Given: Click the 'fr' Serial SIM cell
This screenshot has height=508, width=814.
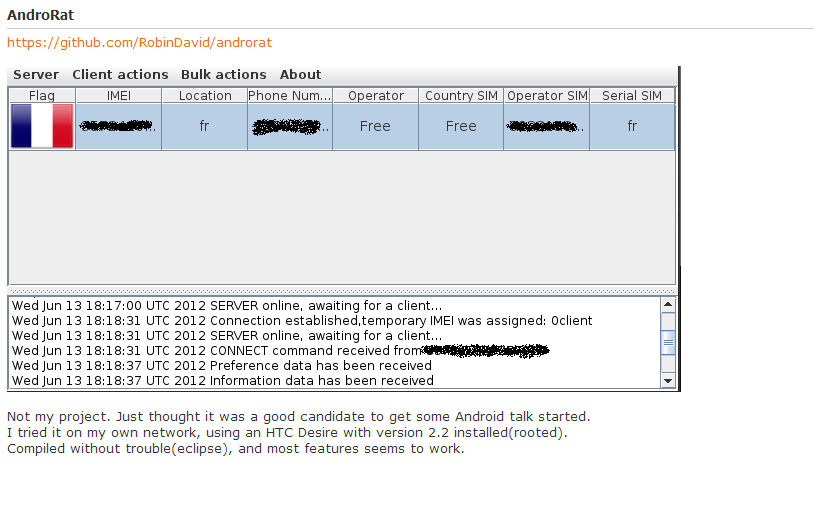Looking at the screenshot, I should click(x=632, y=127).
